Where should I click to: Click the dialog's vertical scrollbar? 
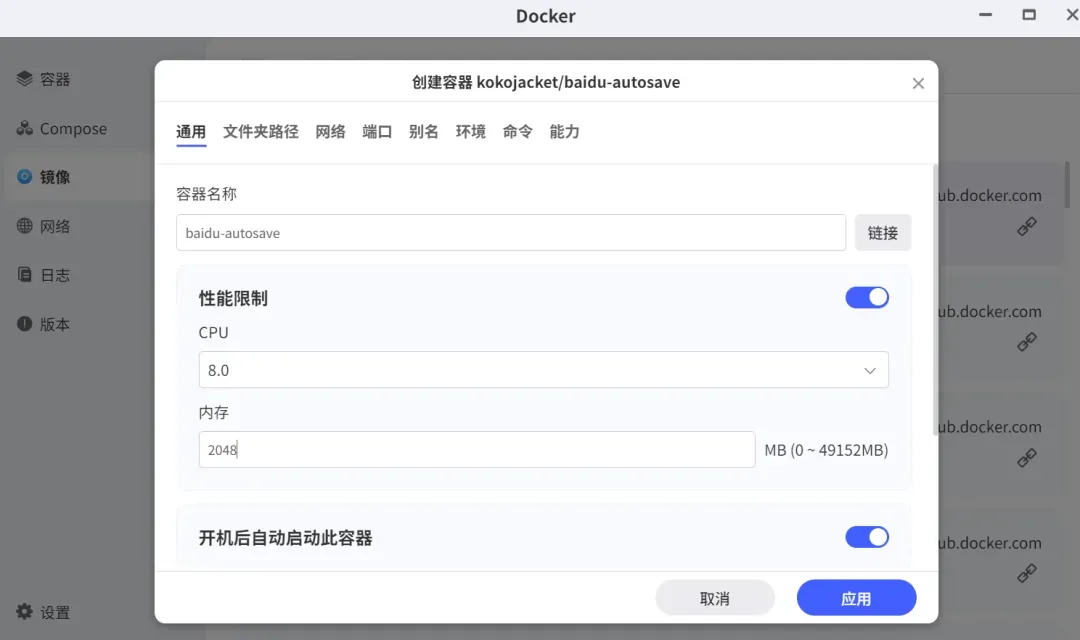(935, 300)
